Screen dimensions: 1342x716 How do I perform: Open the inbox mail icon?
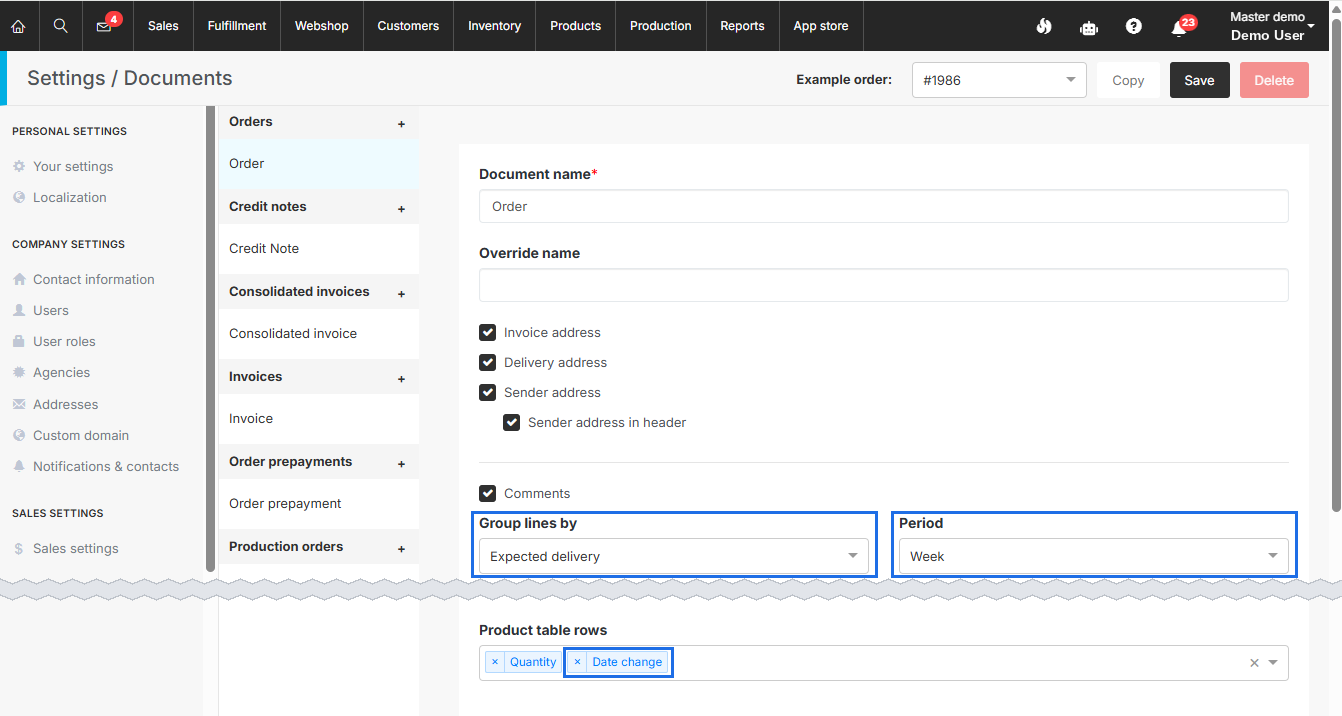click(104, 27)
